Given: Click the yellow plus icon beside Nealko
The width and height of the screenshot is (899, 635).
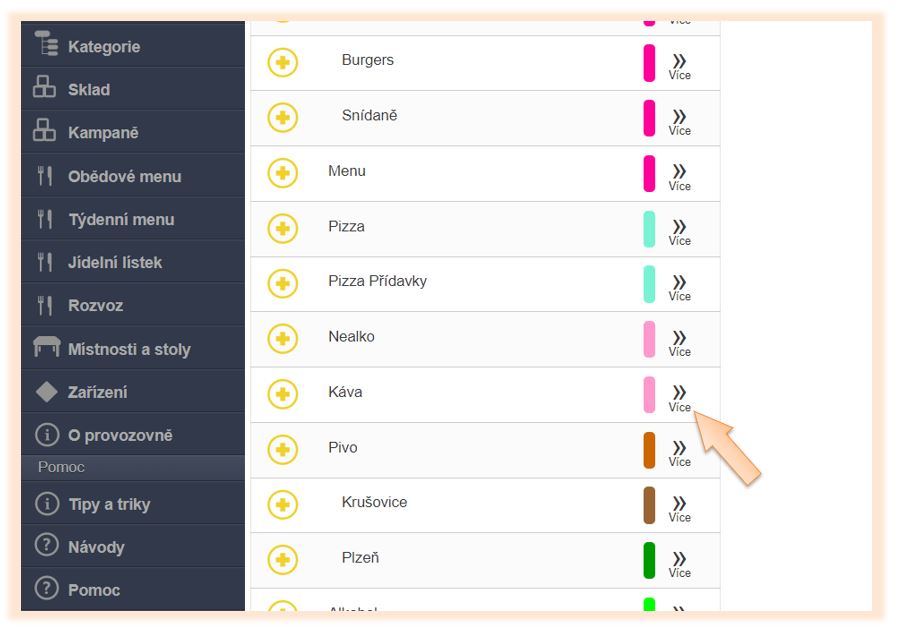Looking at the screenshot, I should (283, 339).
